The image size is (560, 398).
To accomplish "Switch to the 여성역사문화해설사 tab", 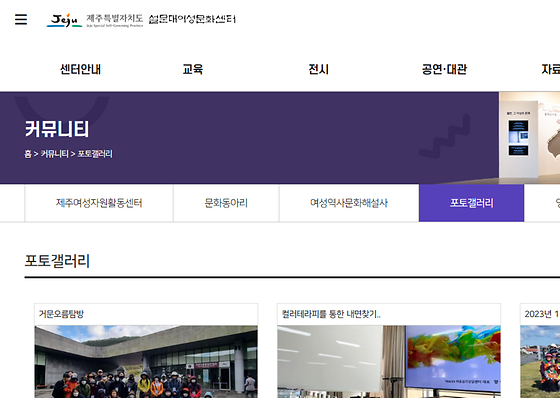I will (349, 203).
